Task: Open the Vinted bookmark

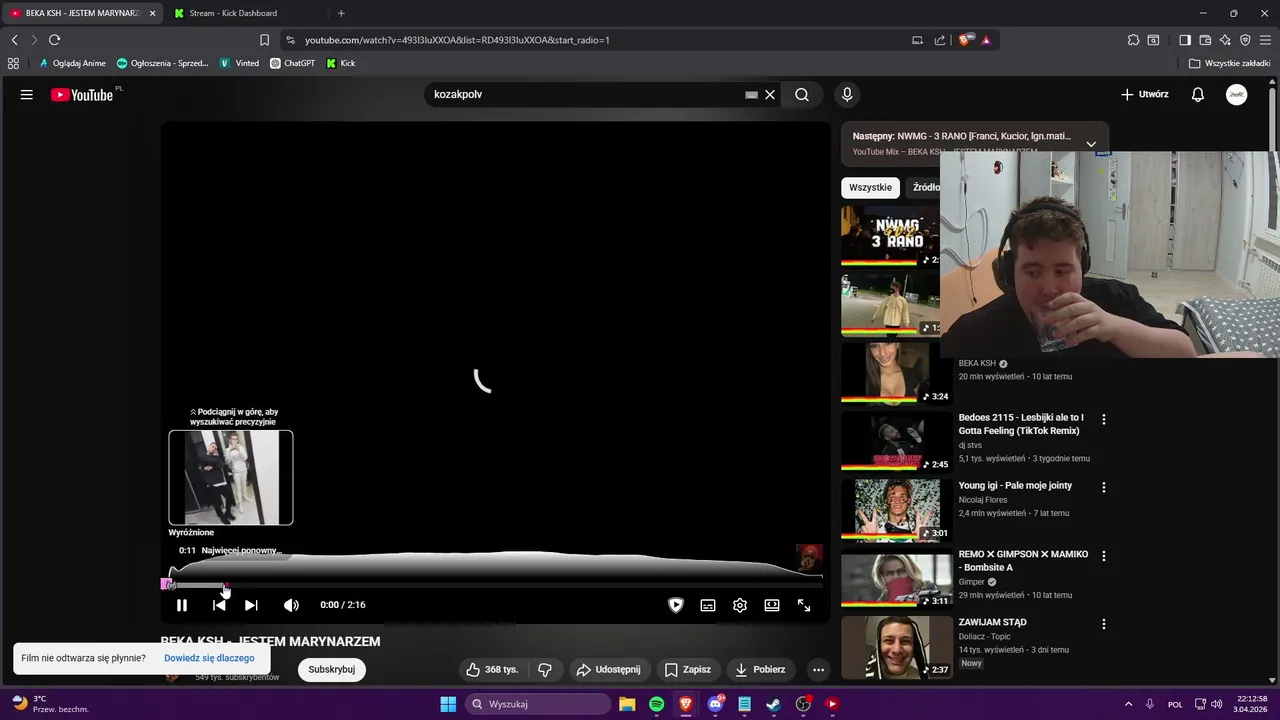Action: point(240,63)
